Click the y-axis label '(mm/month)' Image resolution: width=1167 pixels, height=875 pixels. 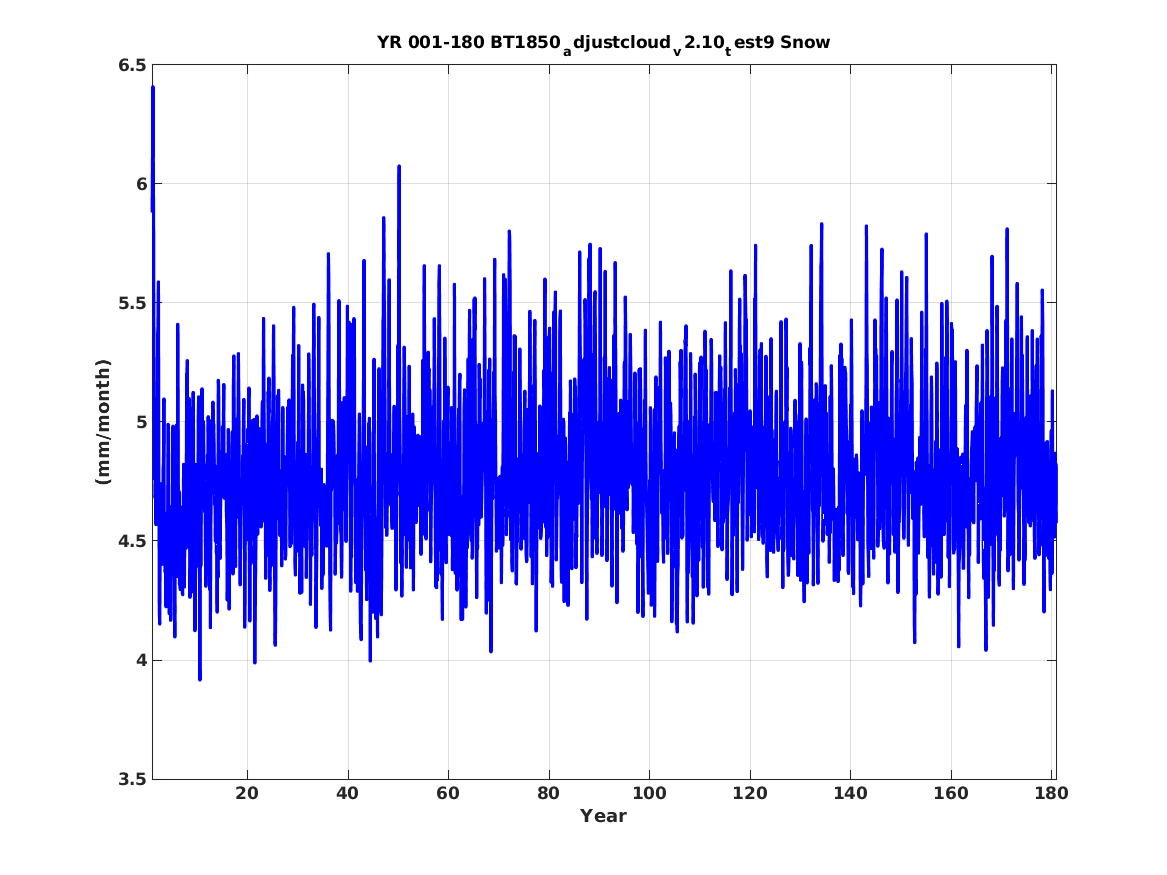coord(103,421)
